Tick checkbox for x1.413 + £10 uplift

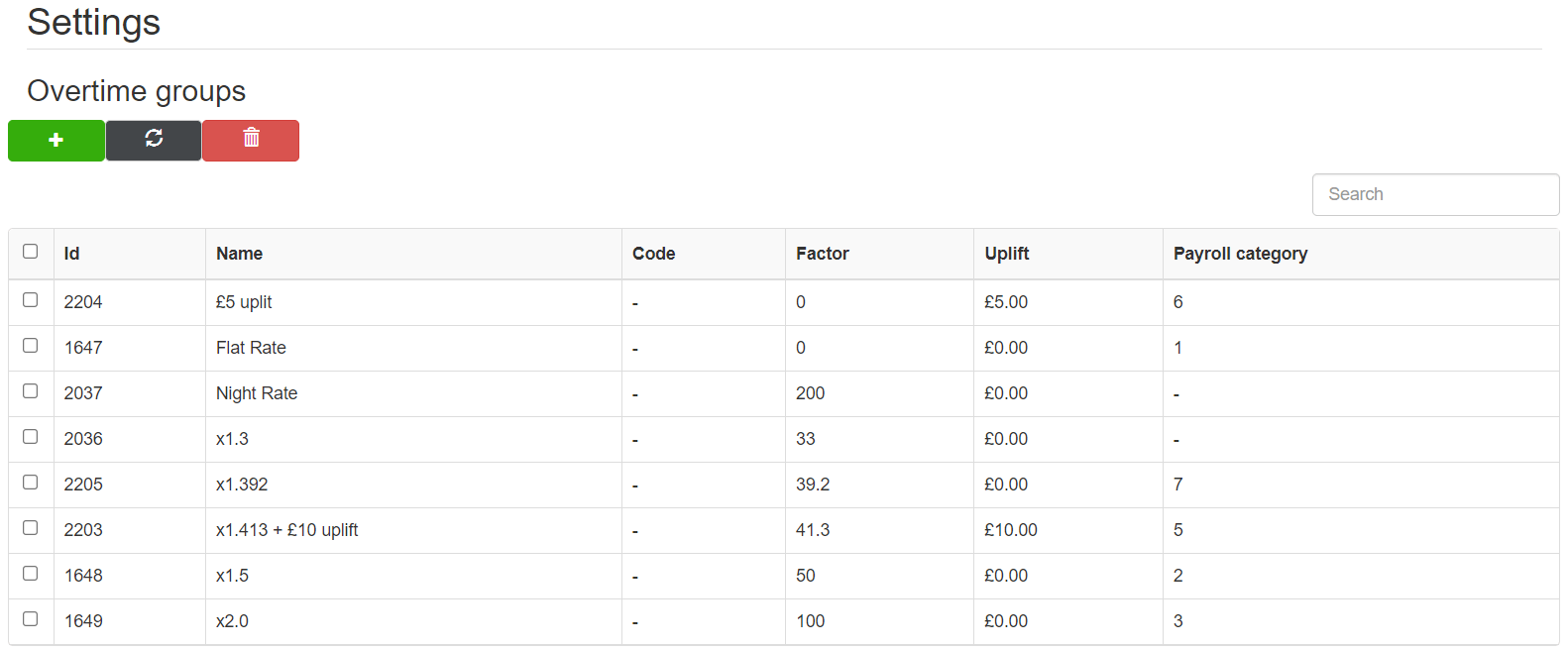[31, 528]
